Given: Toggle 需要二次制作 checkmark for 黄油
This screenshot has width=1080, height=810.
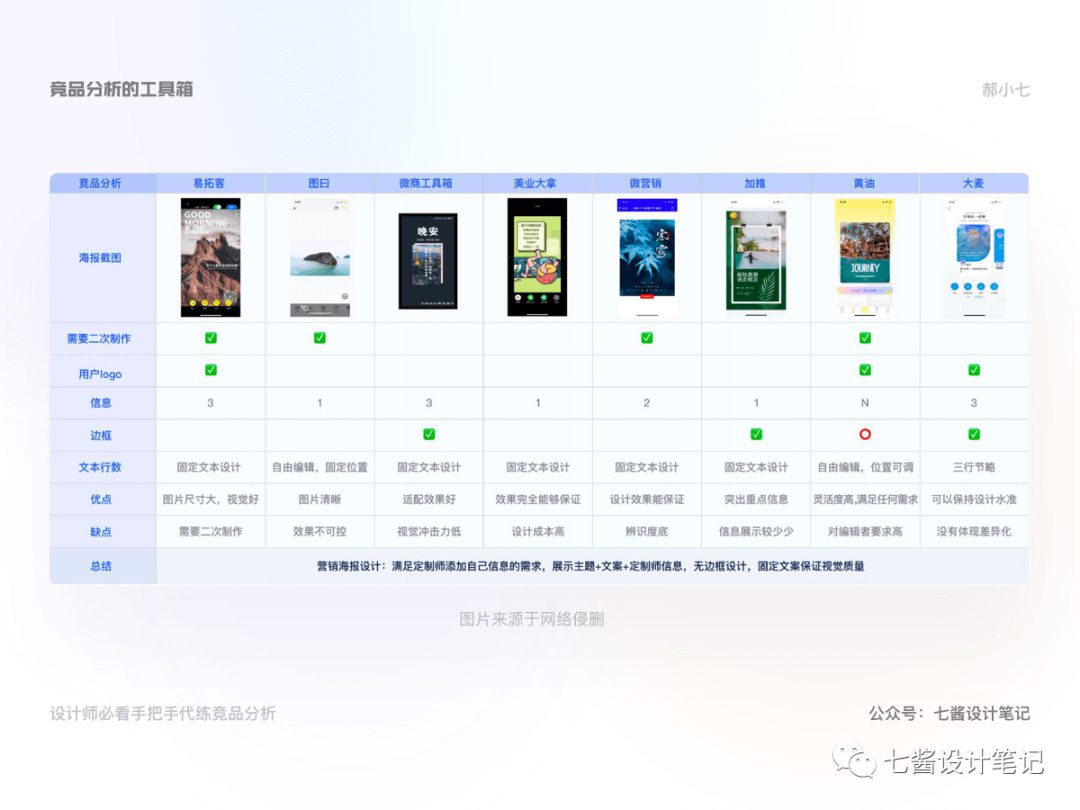Looking at the screenshot, I should (x=865, y=338).
